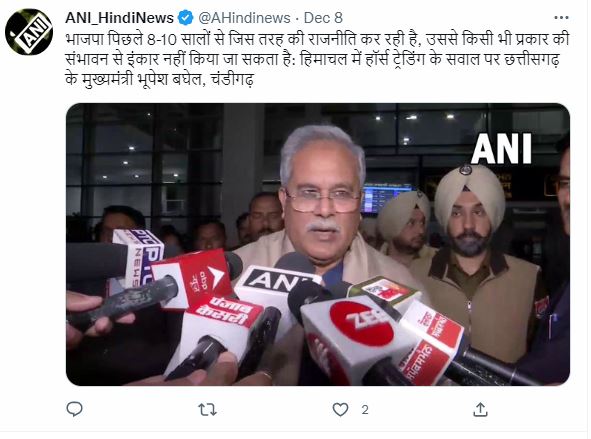The width and height of the screenshot is (591, 439).
Task: Open the three-dot more options menu
Action: coord(561,18)
